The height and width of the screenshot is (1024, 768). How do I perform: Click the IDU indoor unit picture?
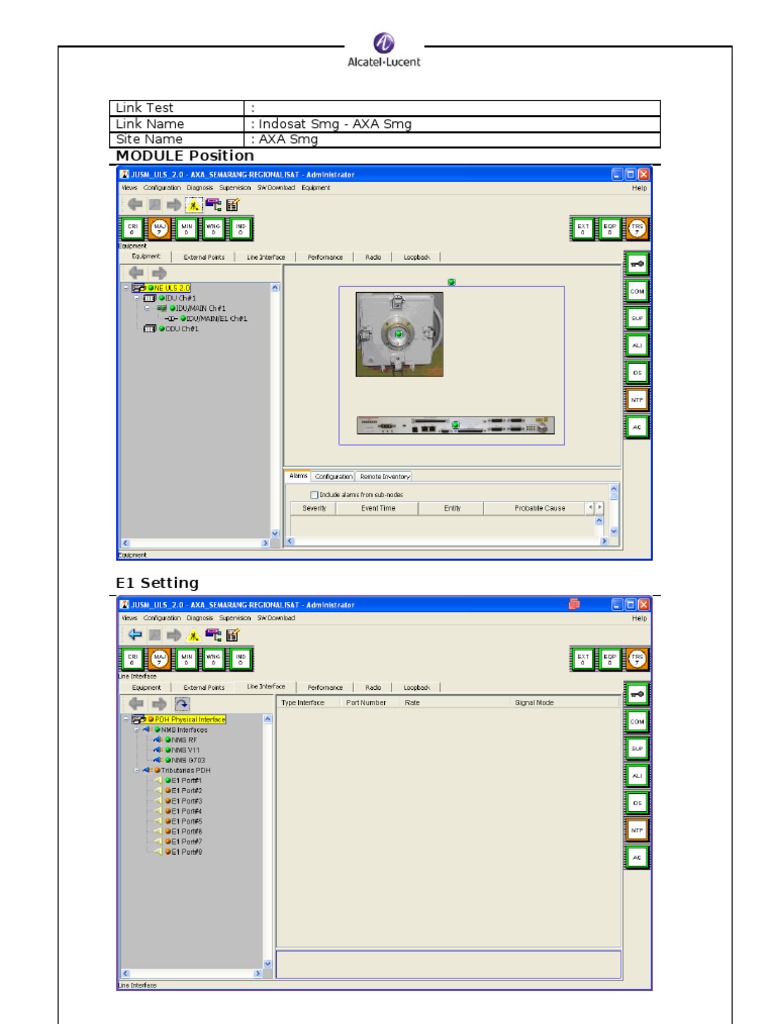pyautogui.click(x=455, y=425)
